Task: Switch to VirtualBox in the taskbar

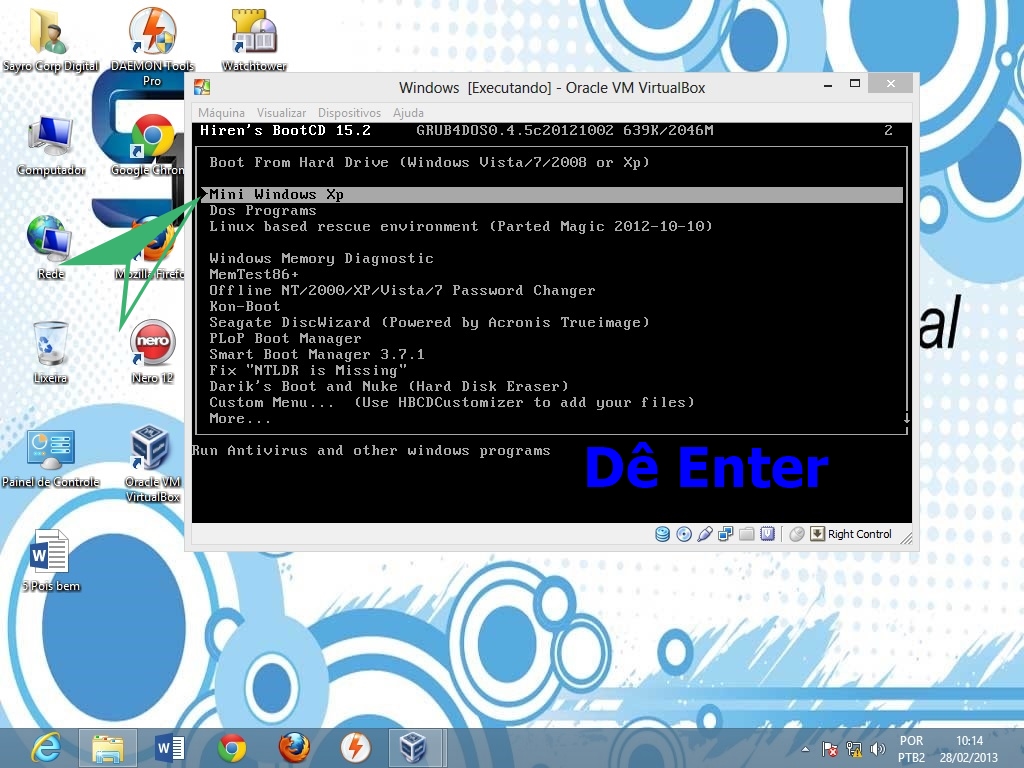Action: pos(417,748)
